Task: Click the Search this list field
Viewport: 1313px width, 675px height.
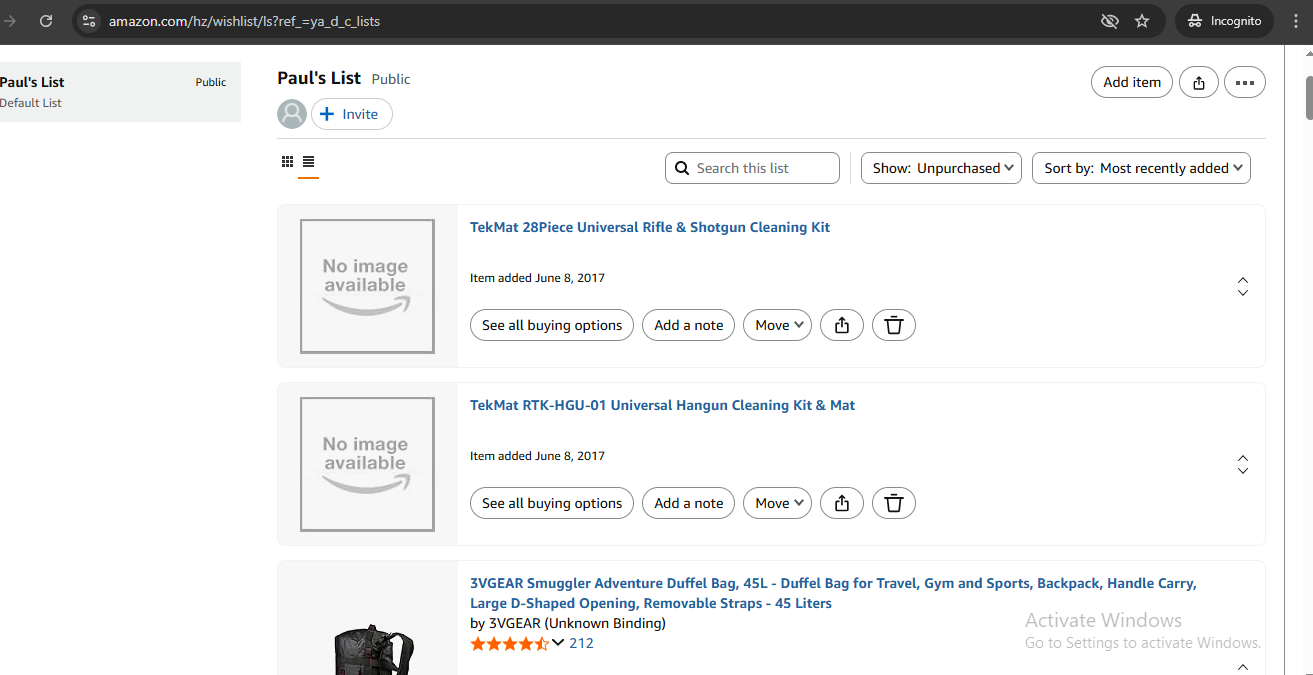Action: (x=752, y=168)
